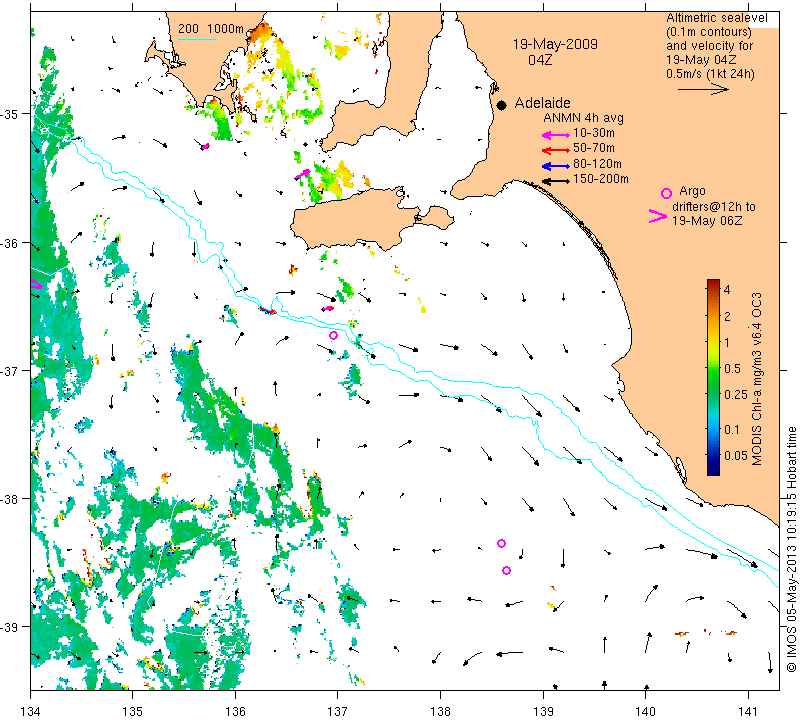Click the blue 80-120m legend arrow
The width and height of the screenshot is (800, 720).
click(x=556, y=166)
